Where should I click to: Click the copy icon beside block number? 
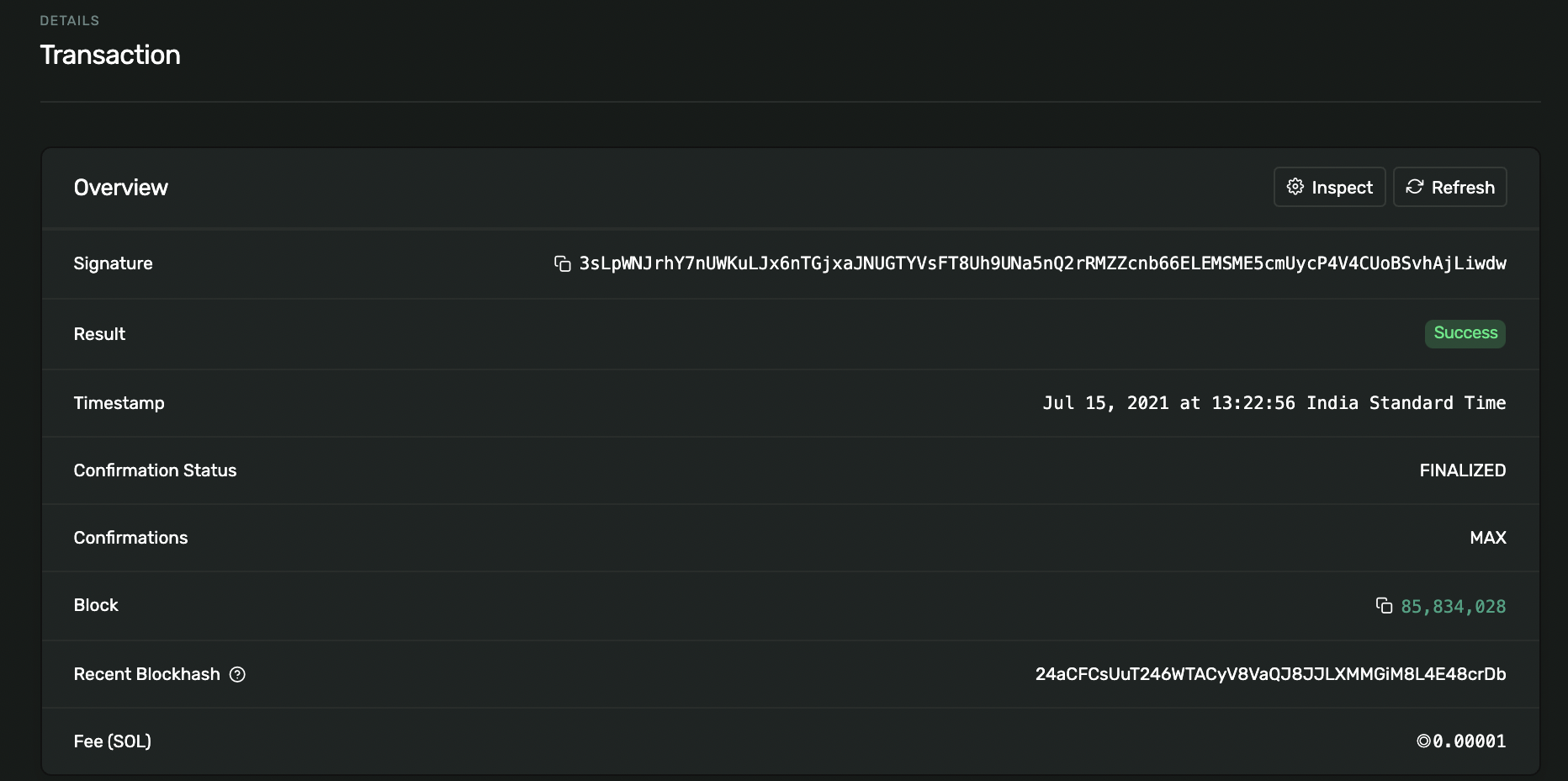(x=1384, y=606)
